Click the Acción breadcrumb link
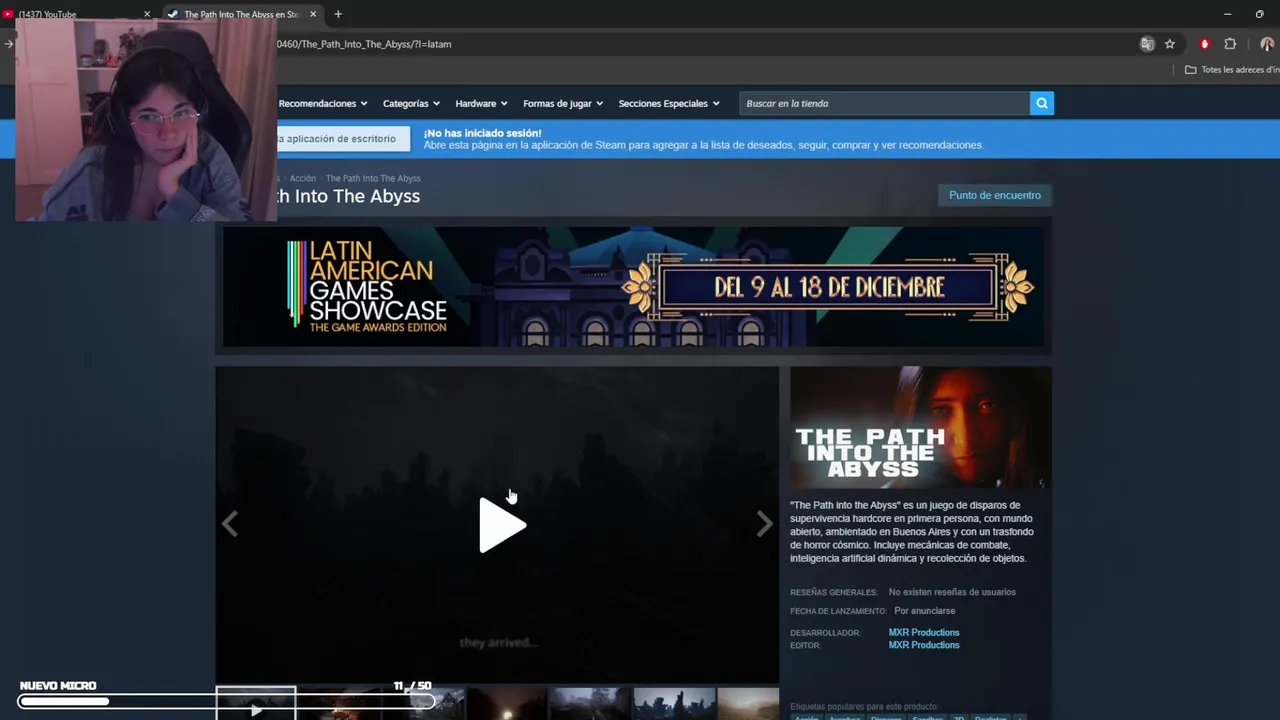Viewport: 1280px width, 720px height. 303,179
